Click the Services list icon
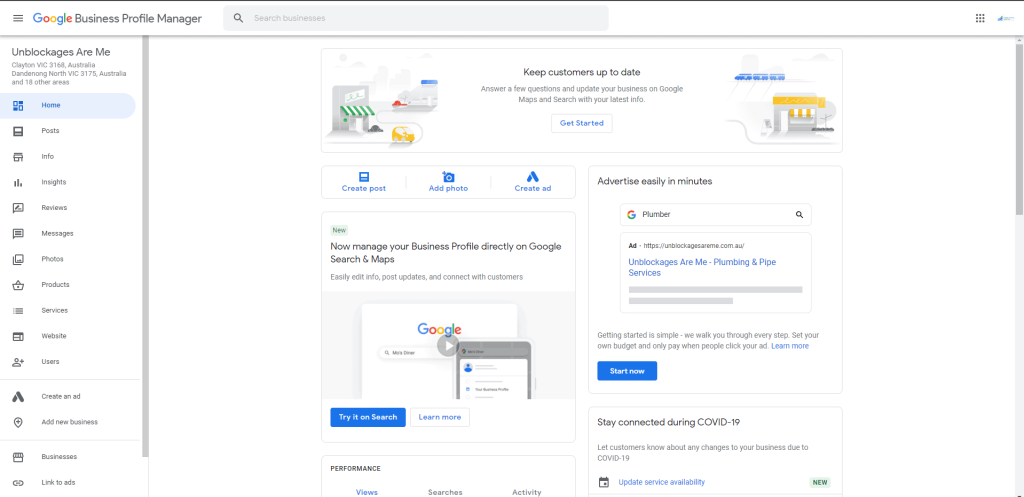This screenshot has width=1024, height=497. (x=18, y=310)
